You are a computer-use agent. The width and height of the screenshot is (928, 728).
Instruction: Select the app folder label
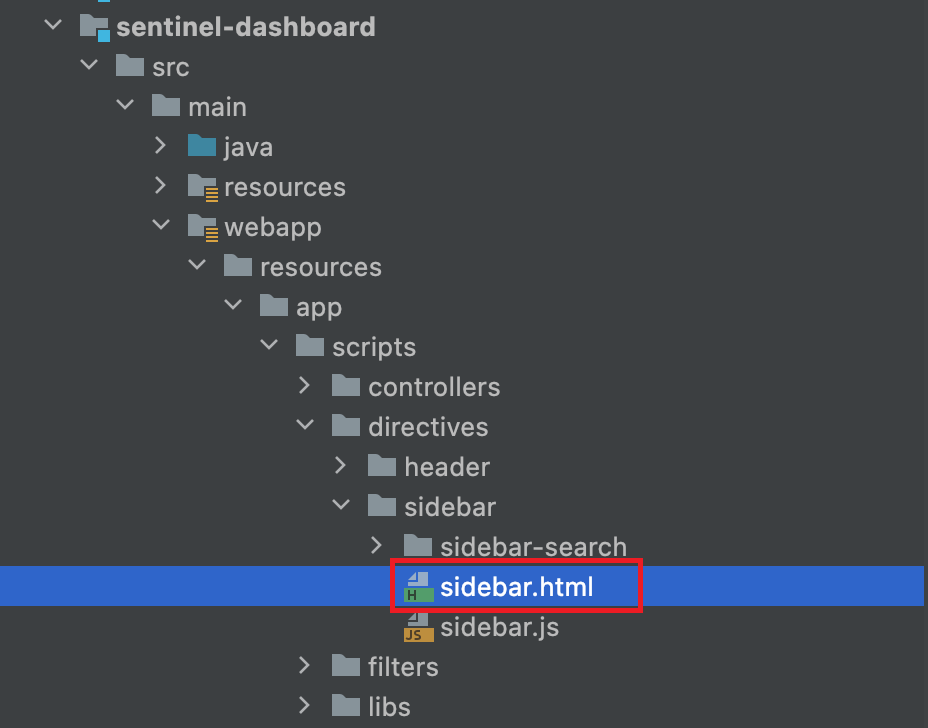(x=319, y=308)
